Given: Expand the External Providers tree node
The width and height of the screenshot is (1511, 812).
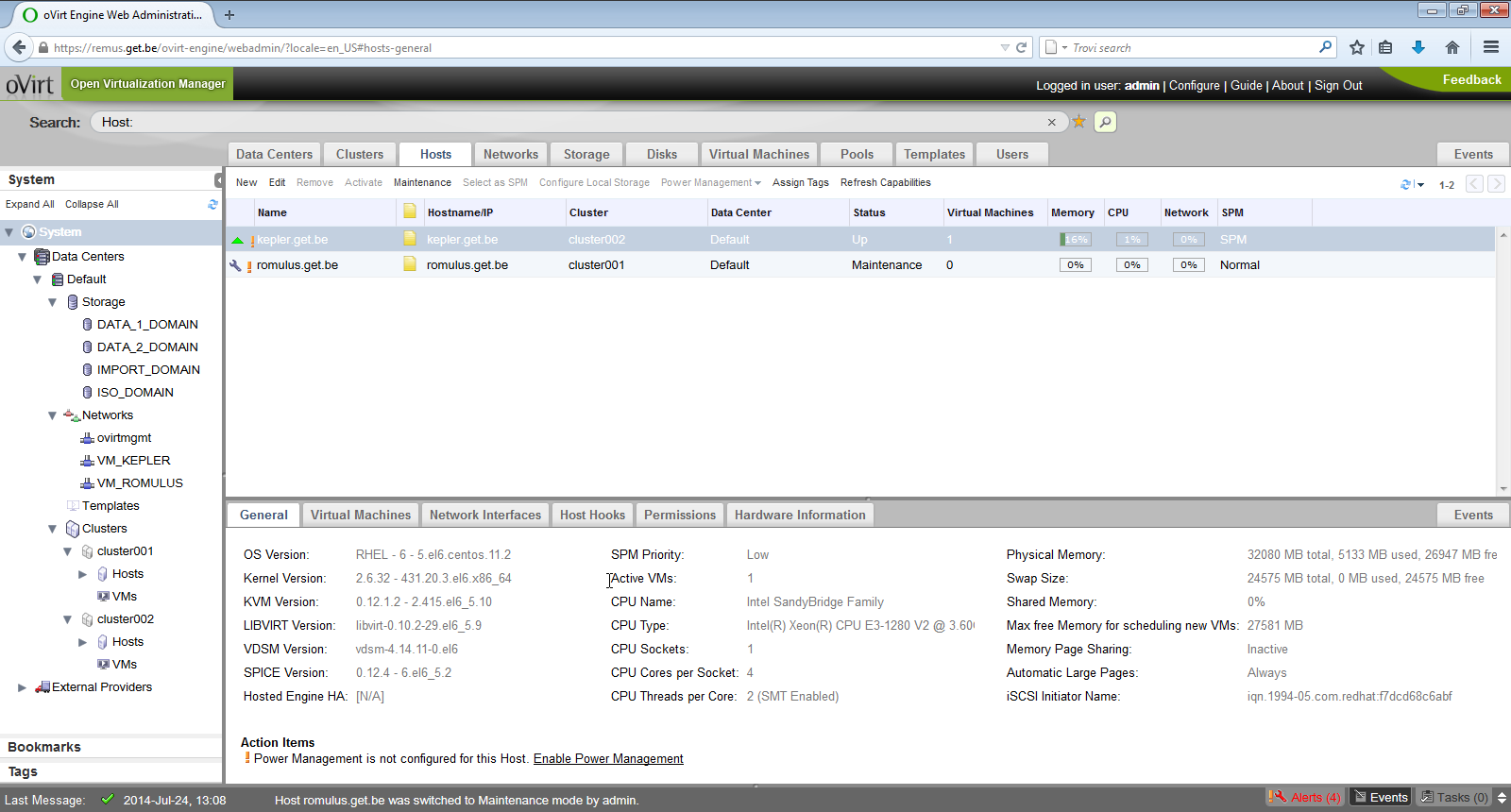Looking at the screenshot, I should click(x=22, y=687).
